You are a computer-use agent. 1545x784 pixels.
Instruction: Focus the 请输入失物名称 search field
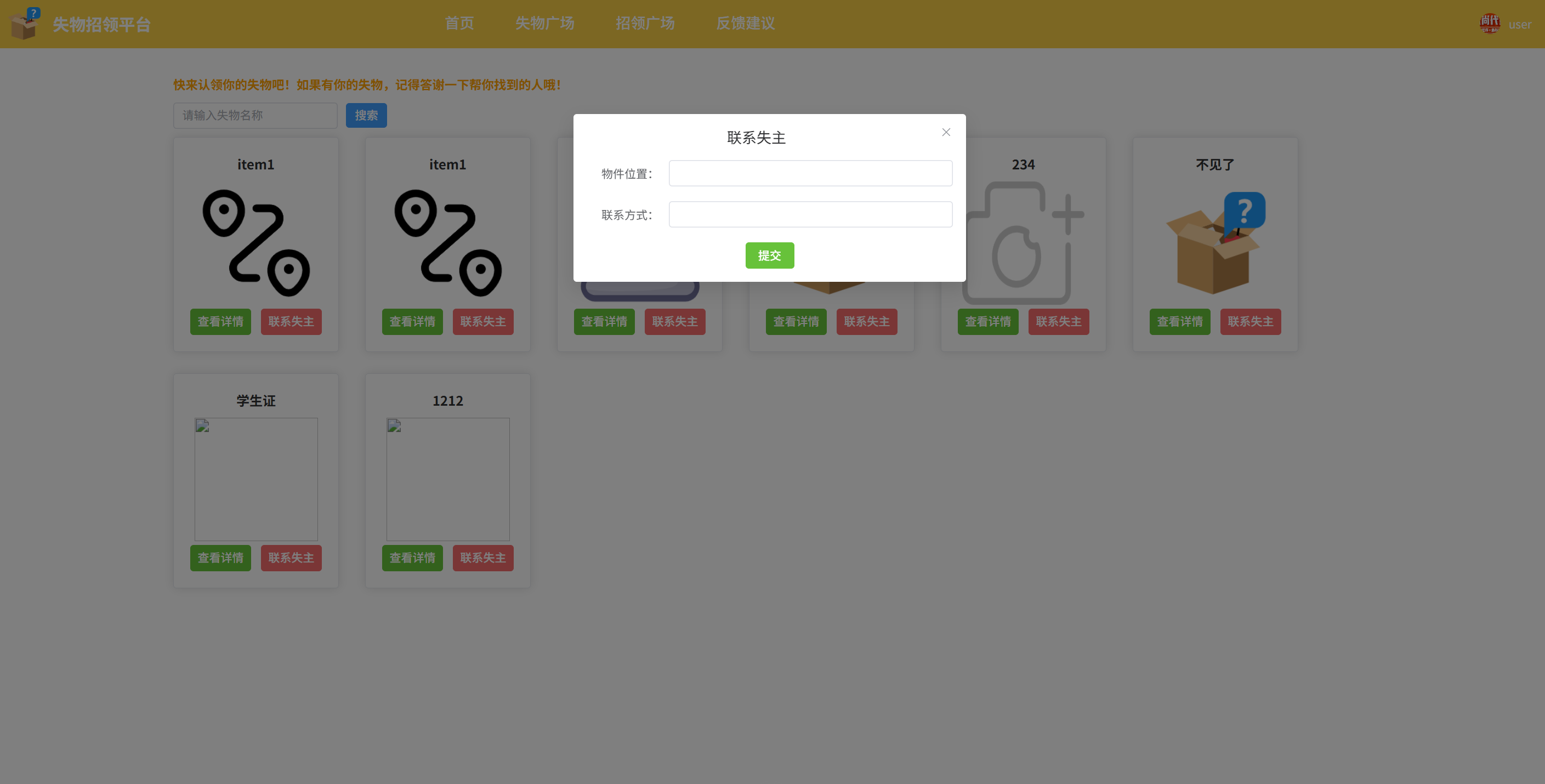click(x=255, y=115)
